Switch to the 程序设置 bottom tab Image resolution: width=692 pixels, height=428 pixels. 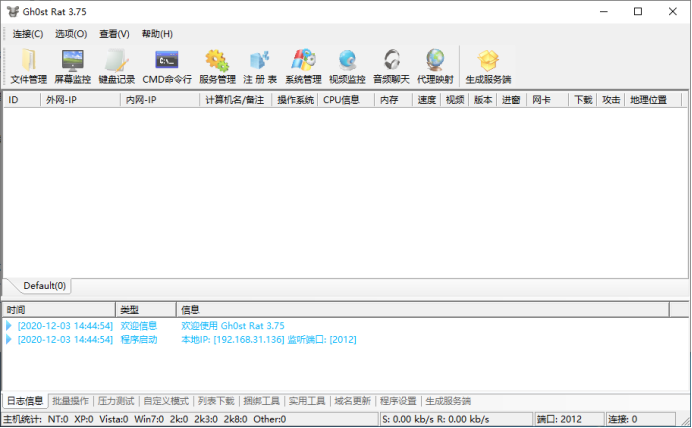point(398,401)
